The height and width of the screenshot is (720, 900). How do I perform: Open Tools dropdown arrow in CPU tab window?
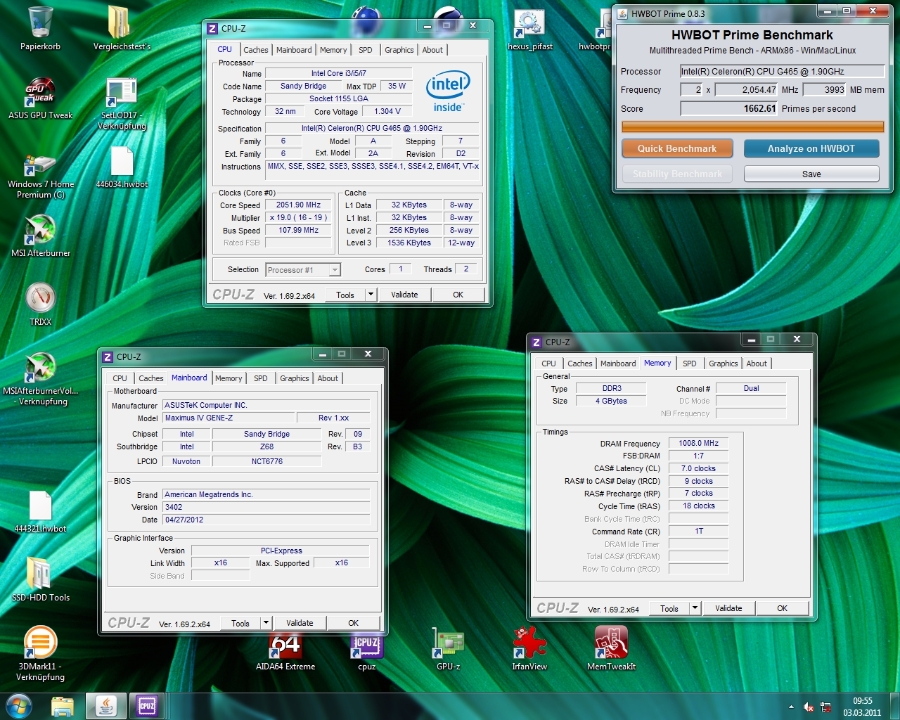click(x=371, y=295)
